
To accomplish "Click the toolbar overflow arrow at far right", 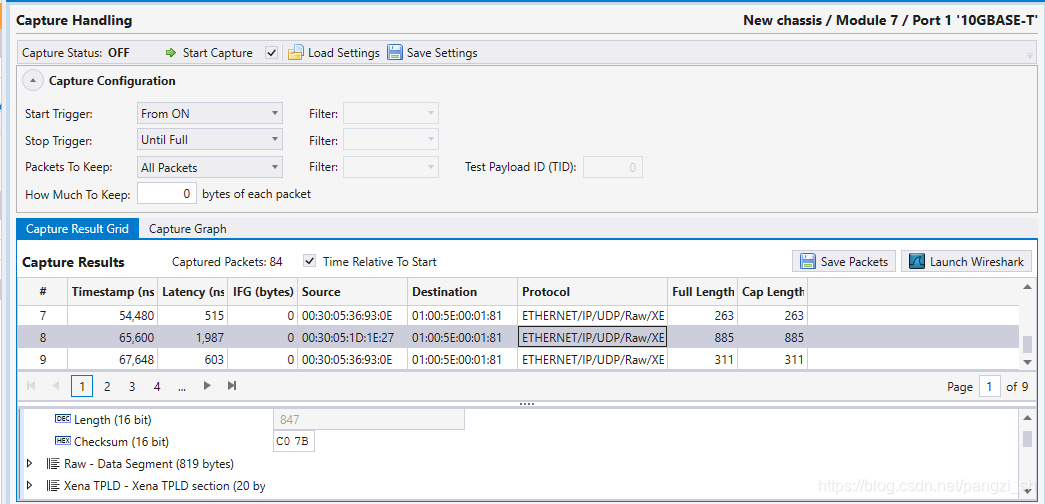I will pyautogui.click(x=1030, y=56).
